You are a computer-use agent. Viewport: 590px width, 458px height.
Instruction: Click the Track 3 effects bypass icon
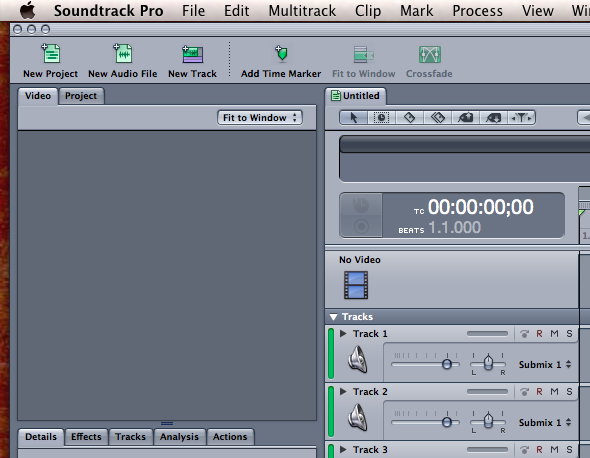[524, 449]
